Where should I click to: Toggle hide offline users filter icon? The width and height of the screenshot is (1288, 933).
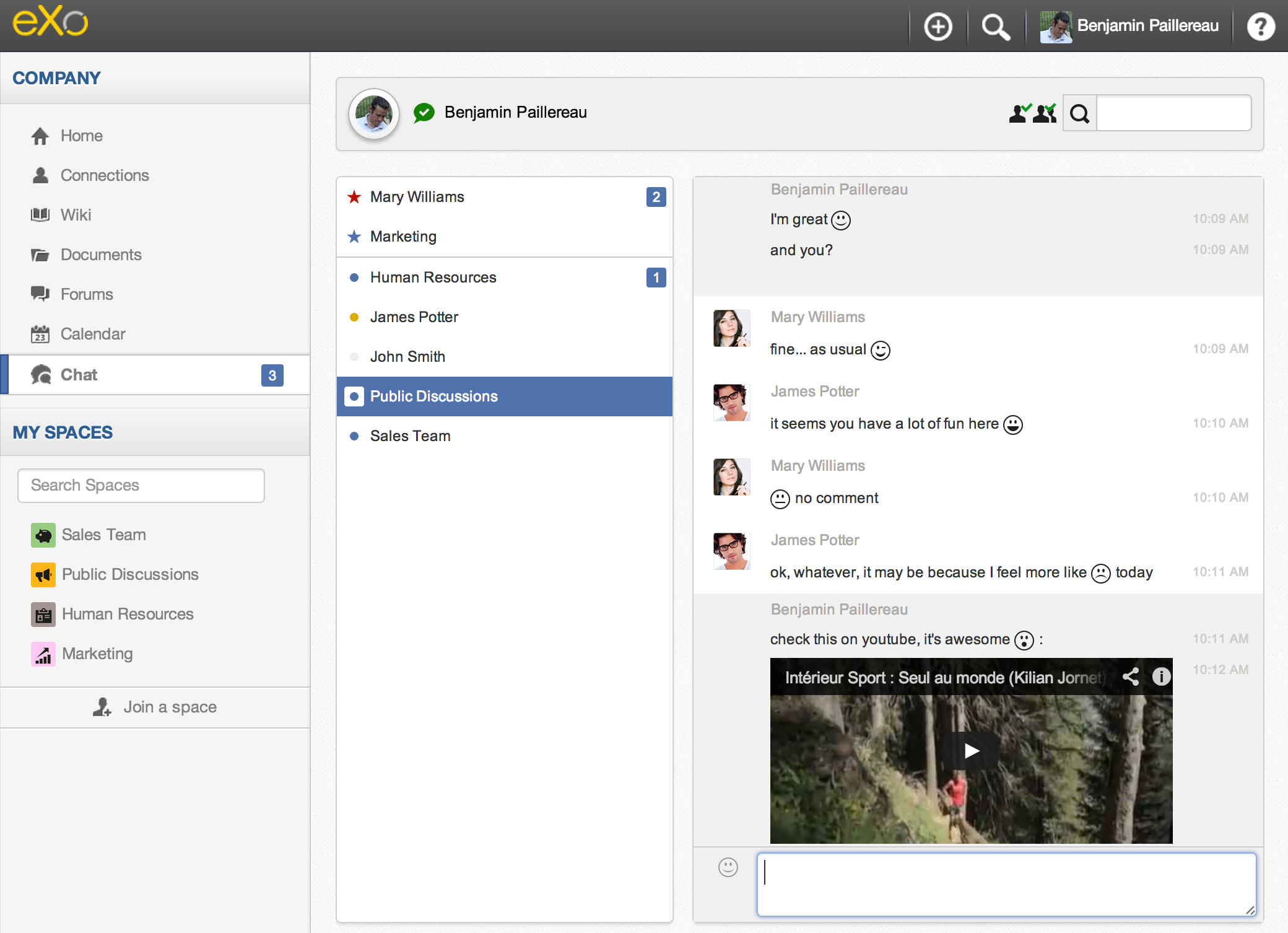(x=1045, y=113)
